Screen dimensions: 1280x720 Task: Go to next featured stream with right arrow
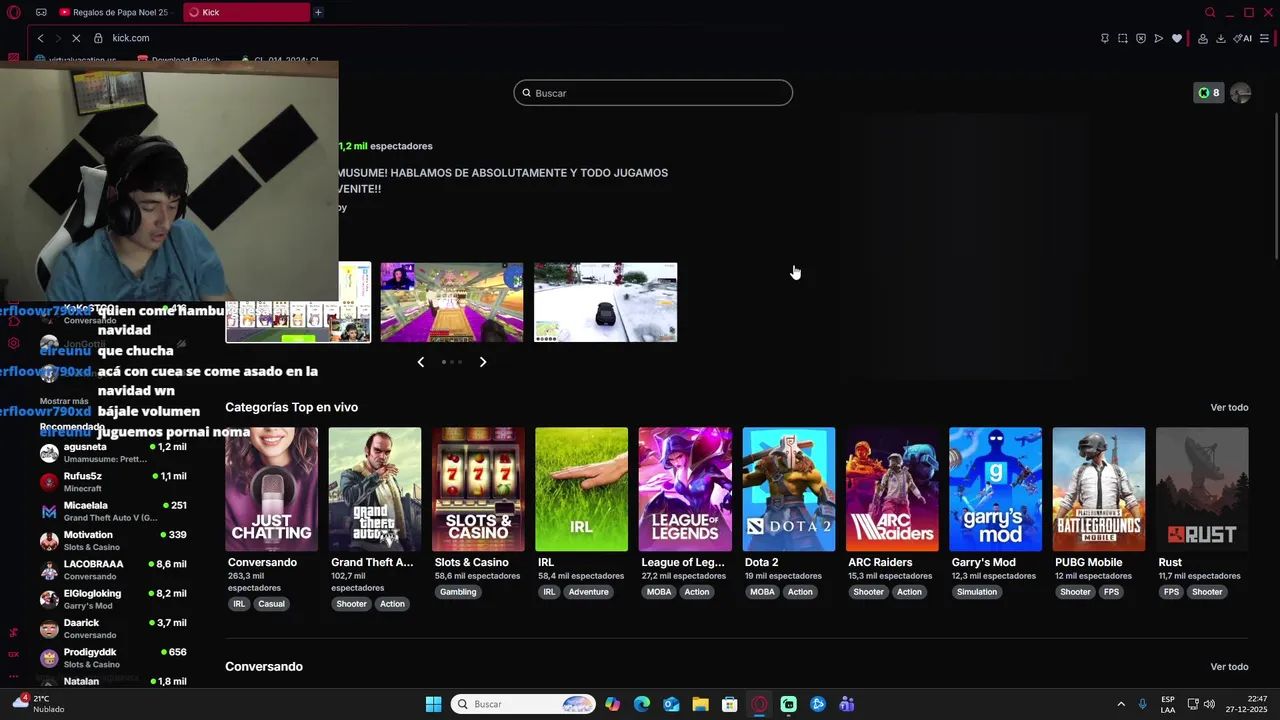[482, 362]
